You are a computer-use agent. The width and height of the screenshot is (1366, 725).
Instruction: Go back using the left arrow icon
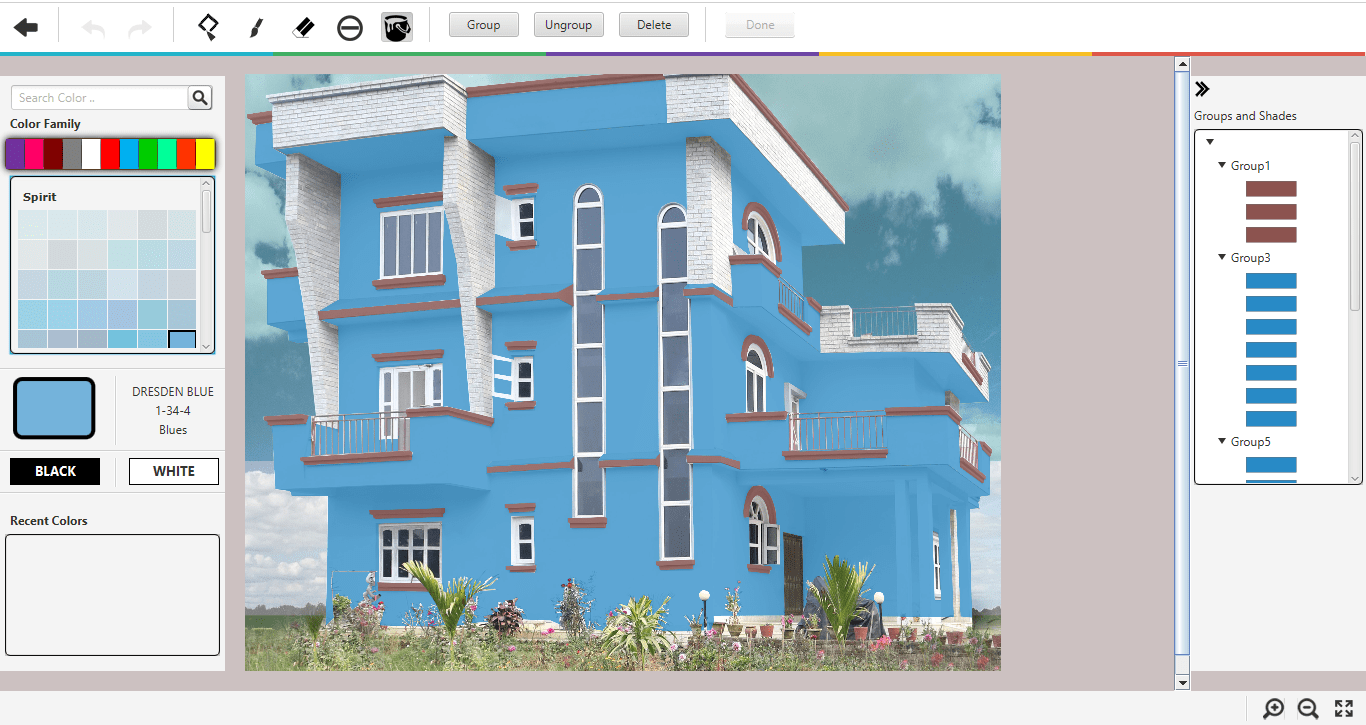26,27
